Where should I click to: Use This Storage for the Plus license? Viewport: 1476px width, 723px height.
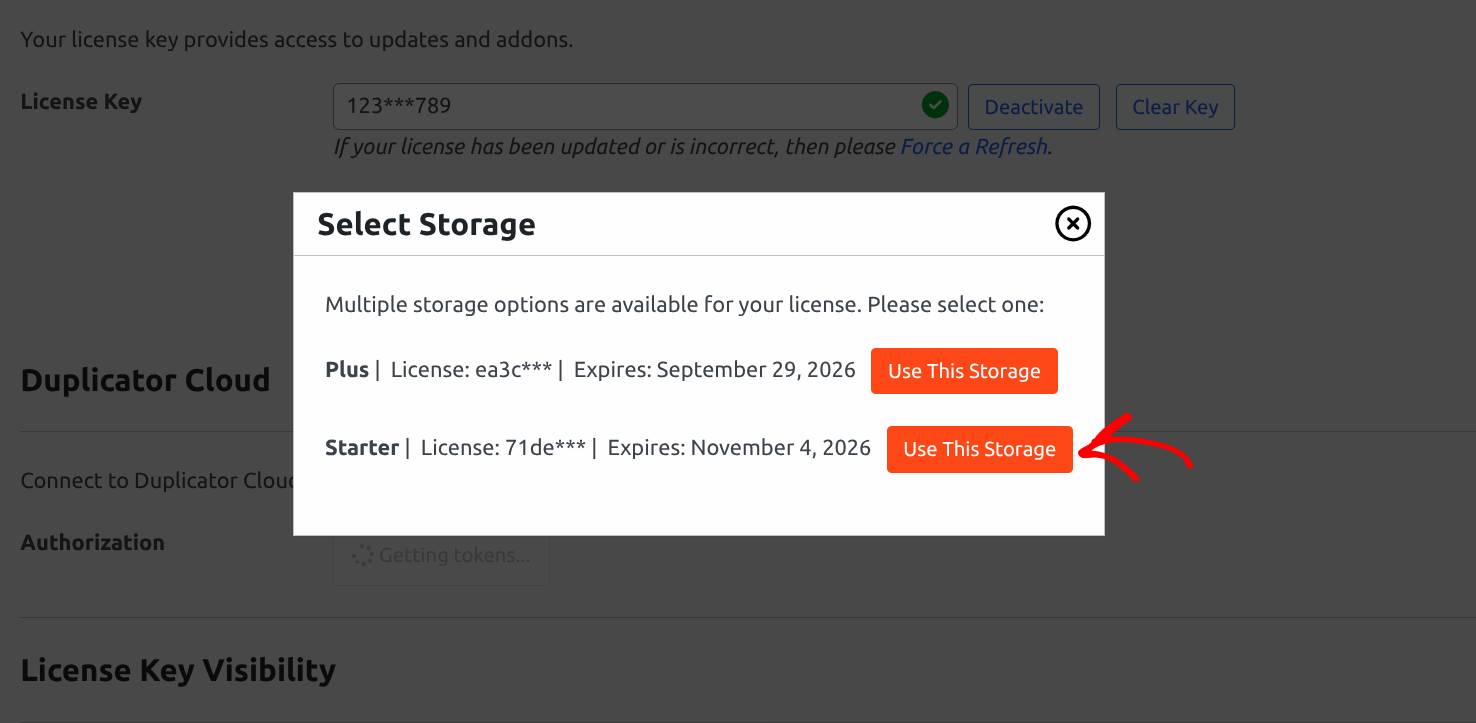(963, 371)
